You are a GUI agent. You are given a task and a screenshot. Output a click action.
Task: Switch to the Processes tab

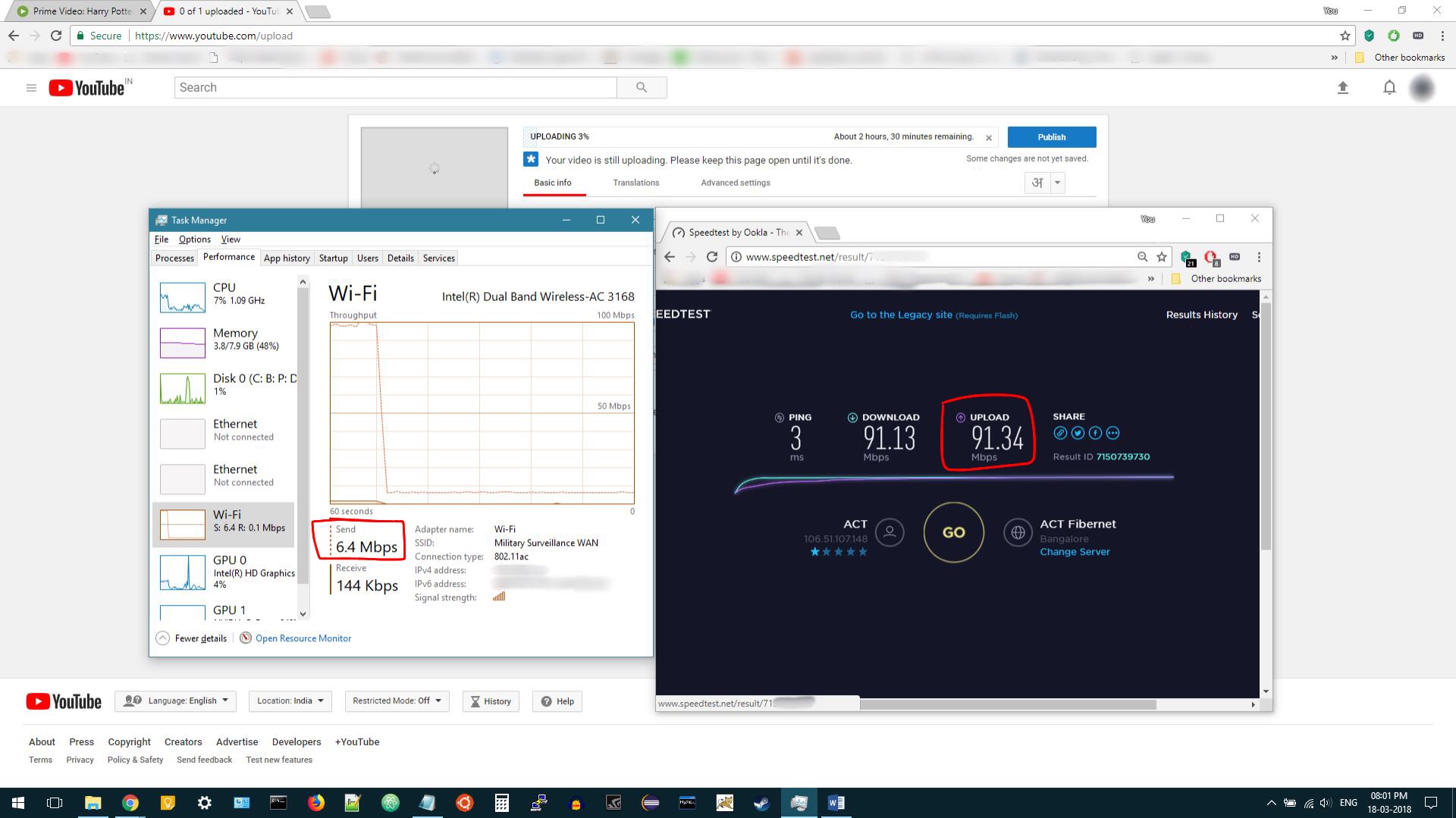coord(174,259)
